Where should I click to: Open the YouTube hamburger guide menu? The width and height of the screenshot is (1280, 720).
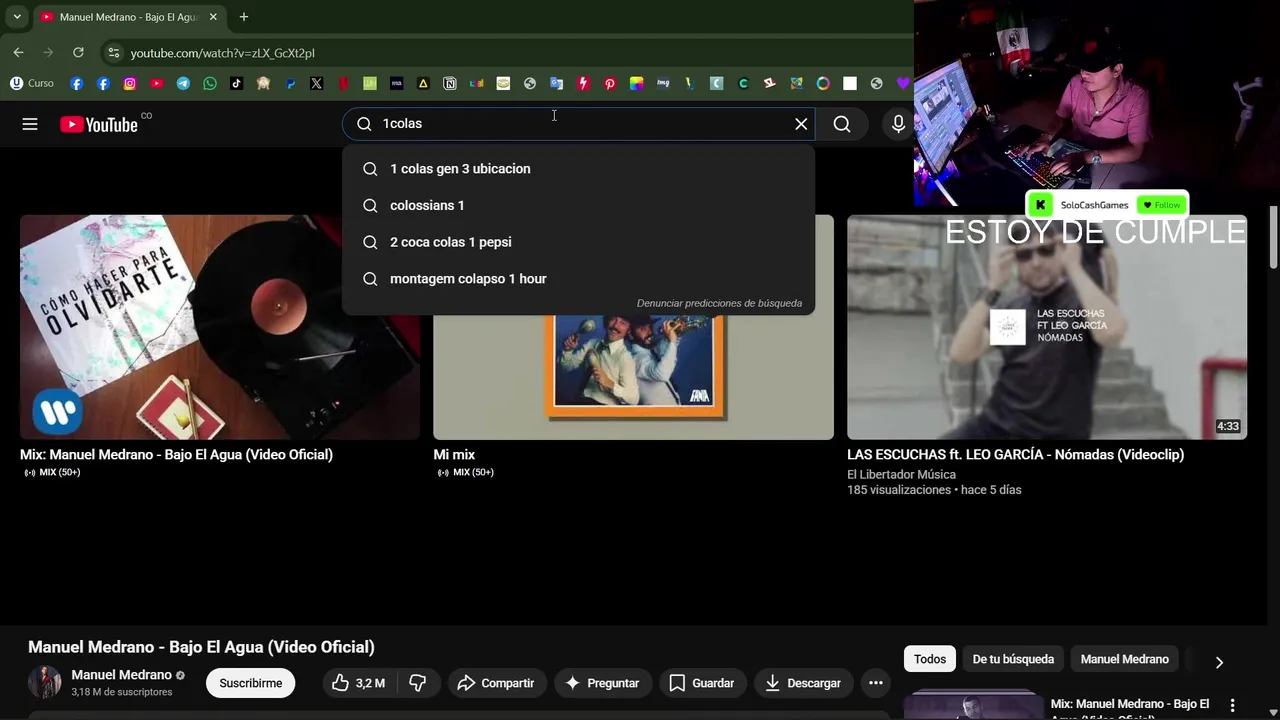tap(30, 124)
